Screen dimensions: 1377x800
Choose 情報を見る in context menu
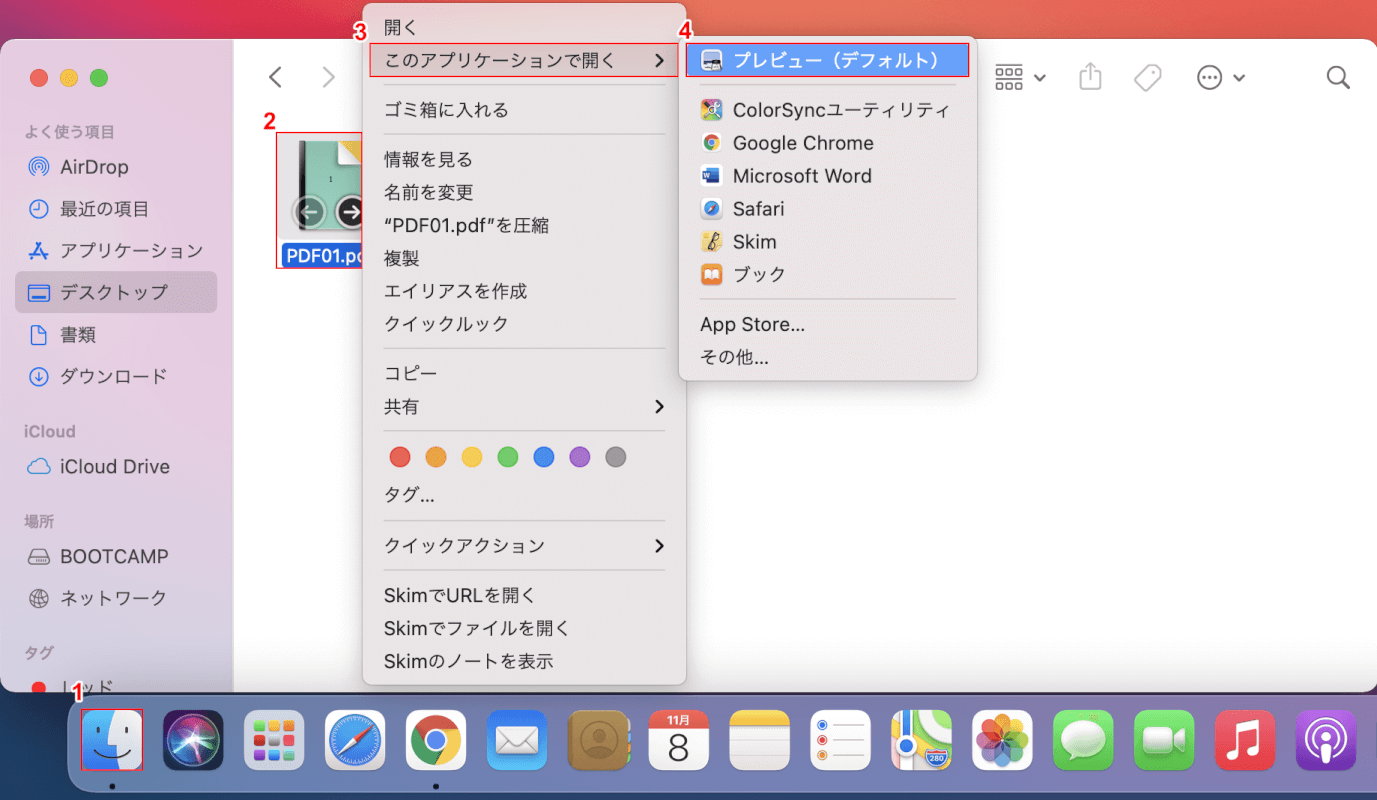click(x=525, y=159)
